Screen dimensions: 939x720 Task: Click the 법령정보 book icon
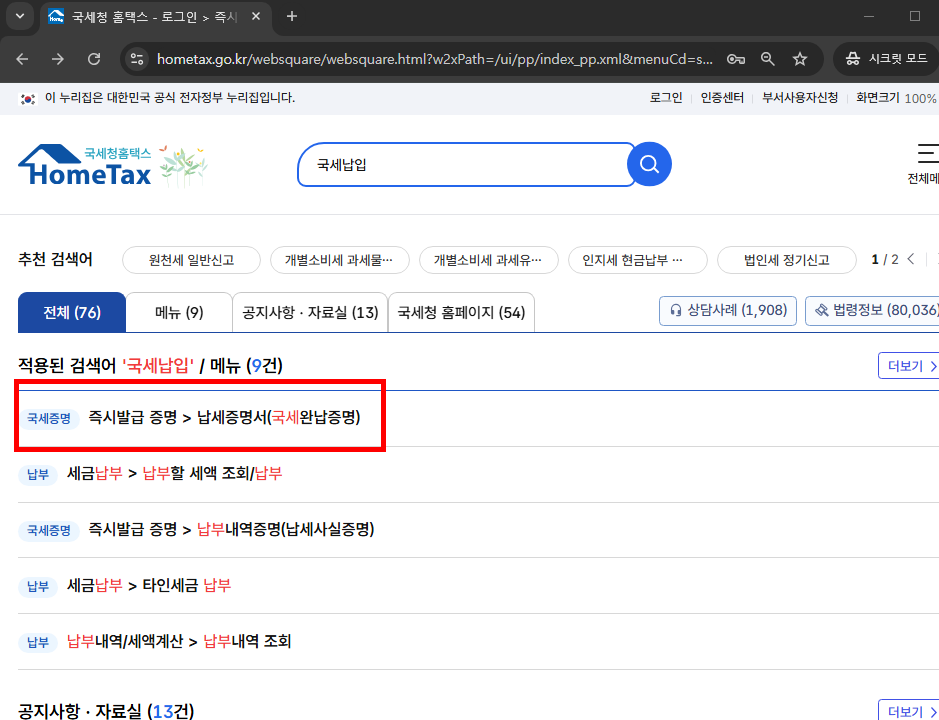823,310
